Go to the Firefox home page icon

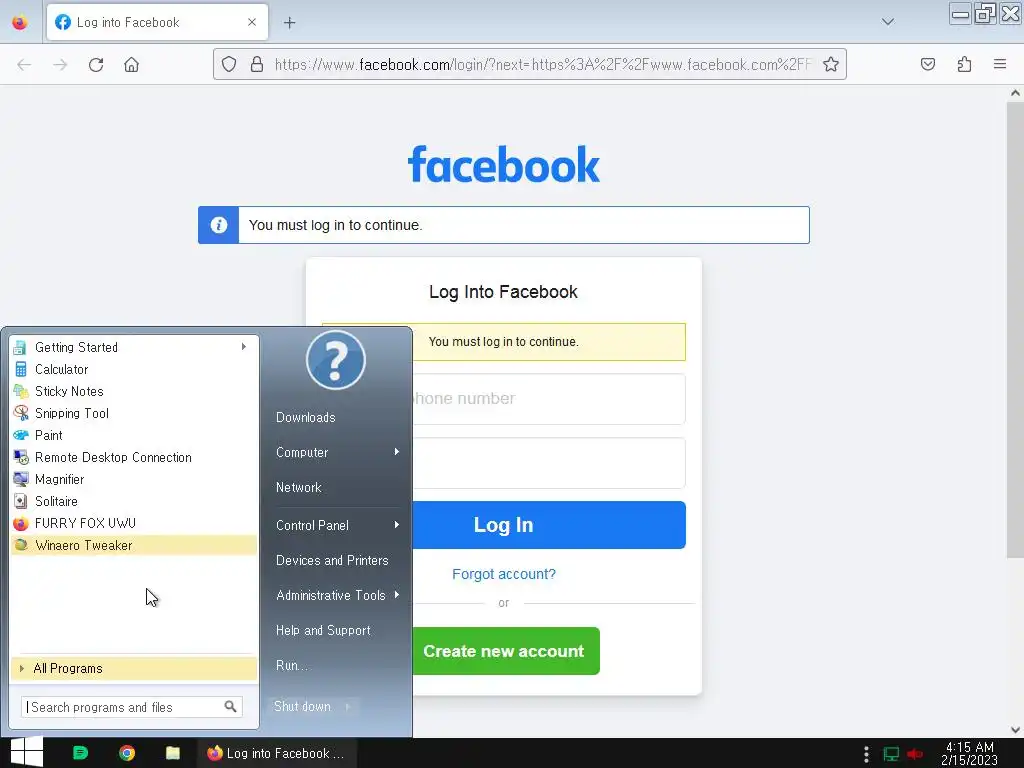131,65
